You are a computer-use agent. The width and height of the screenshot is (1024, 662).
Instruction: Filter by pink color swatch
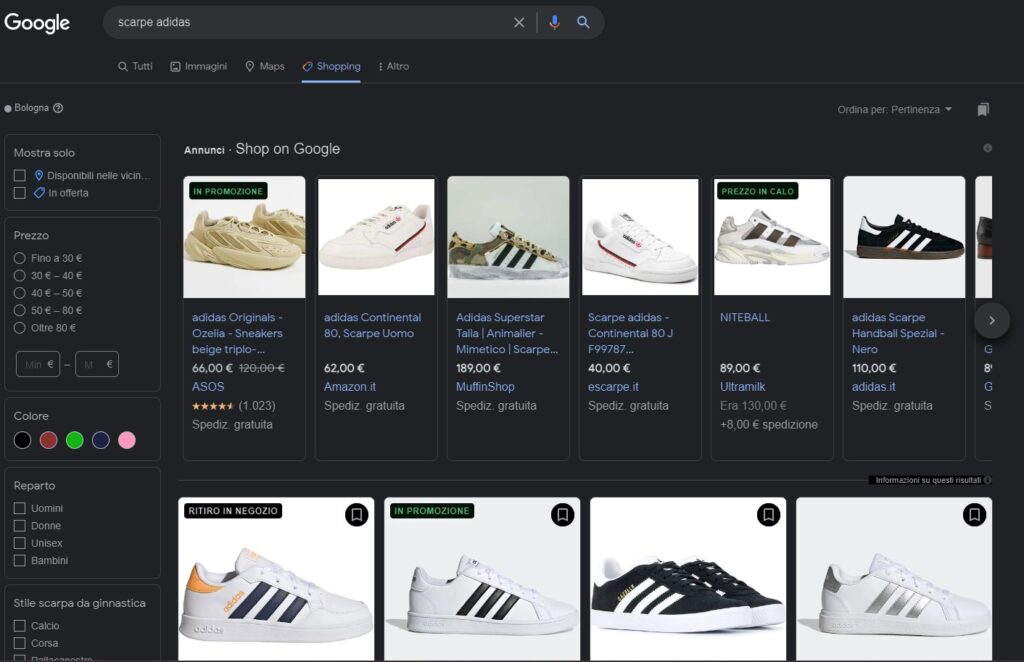(127, 440)
